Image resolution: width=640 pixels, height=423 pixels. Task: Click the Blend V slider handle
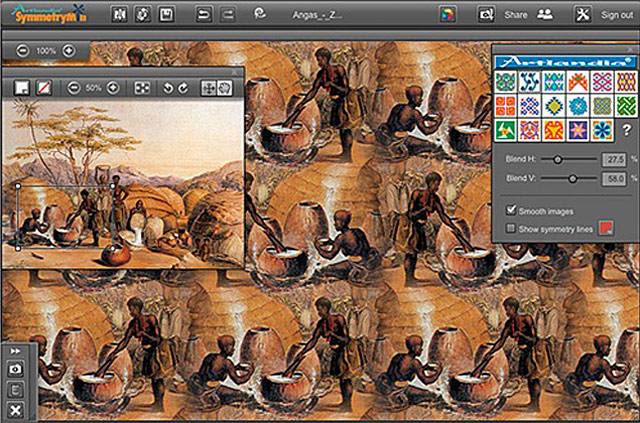click(x=573, y=178)
